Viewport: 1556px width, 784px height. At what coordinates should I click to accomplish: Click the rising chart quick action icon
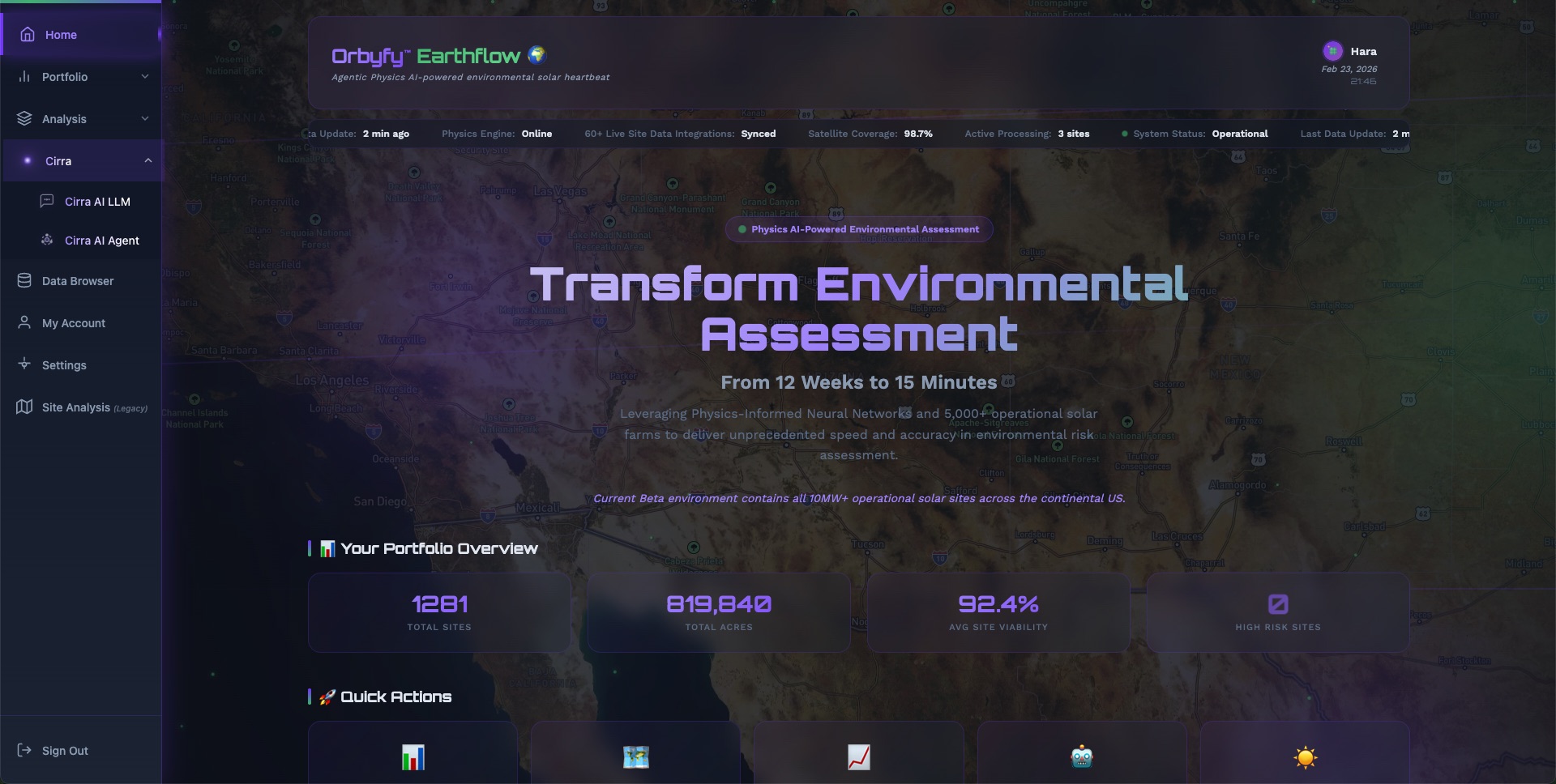pyautogui.click(x=859, y=757)
